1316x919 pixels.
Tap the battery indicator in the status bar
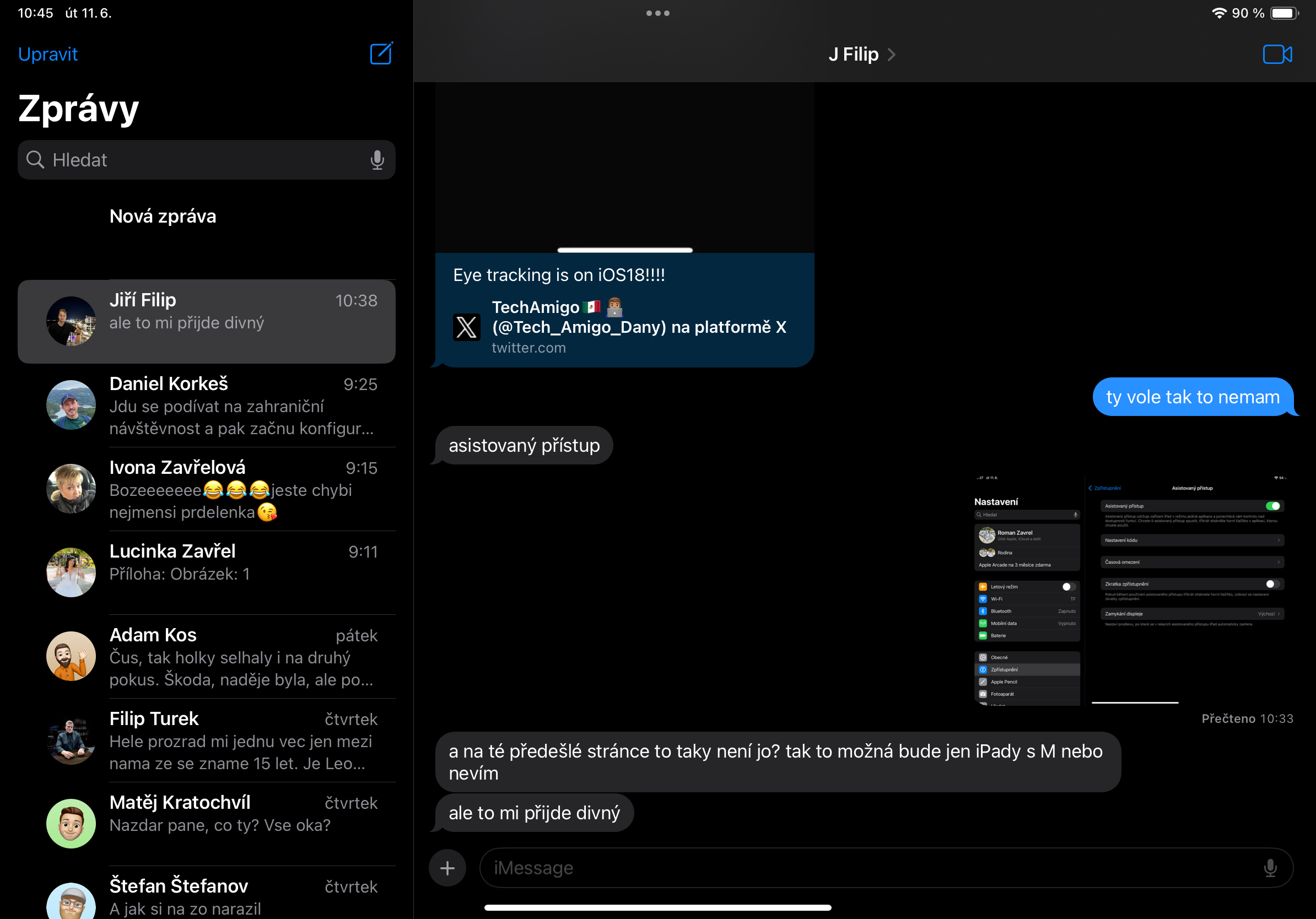1282,13
